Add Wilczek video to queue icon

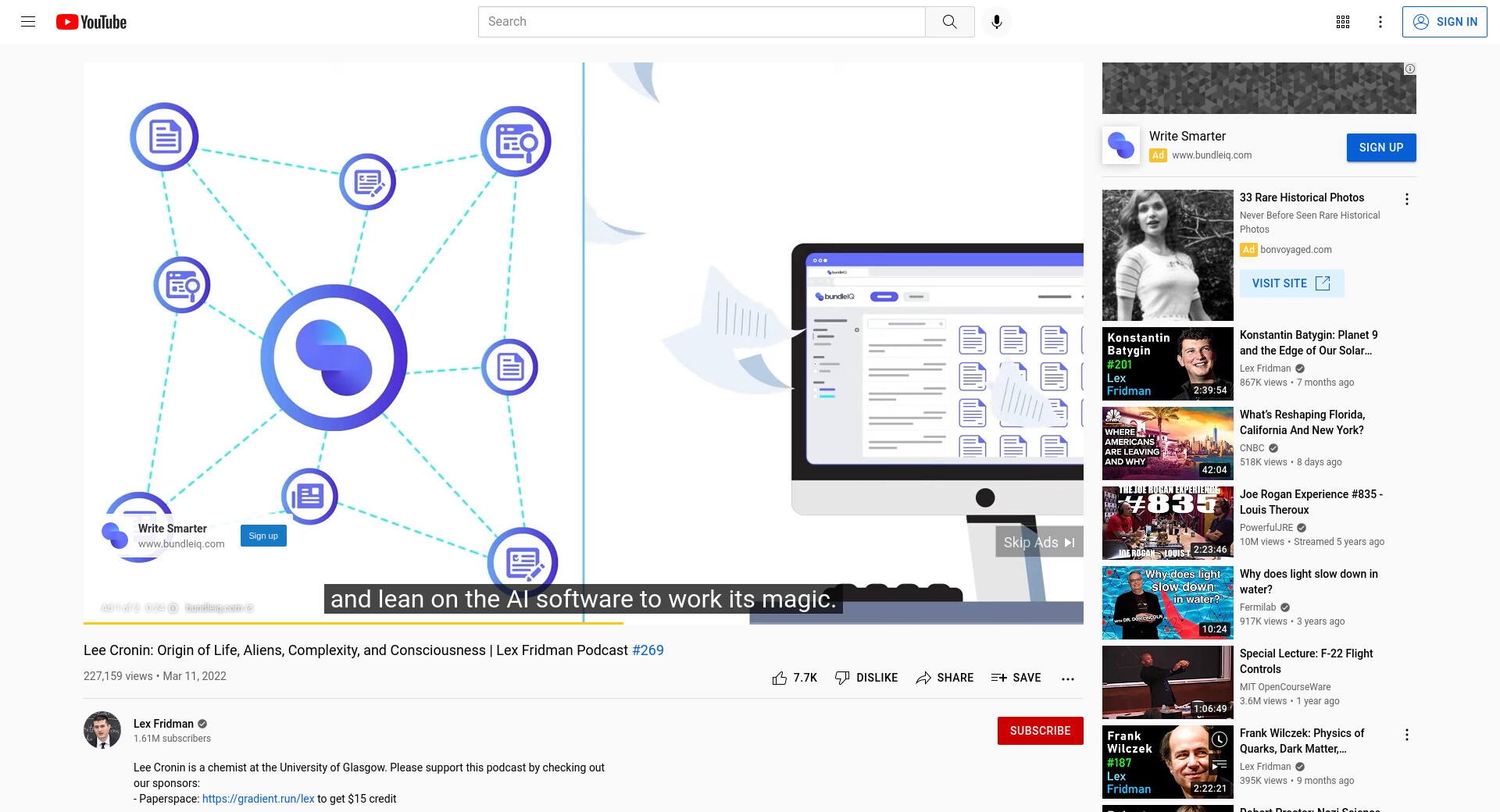tap(1219, 765)
